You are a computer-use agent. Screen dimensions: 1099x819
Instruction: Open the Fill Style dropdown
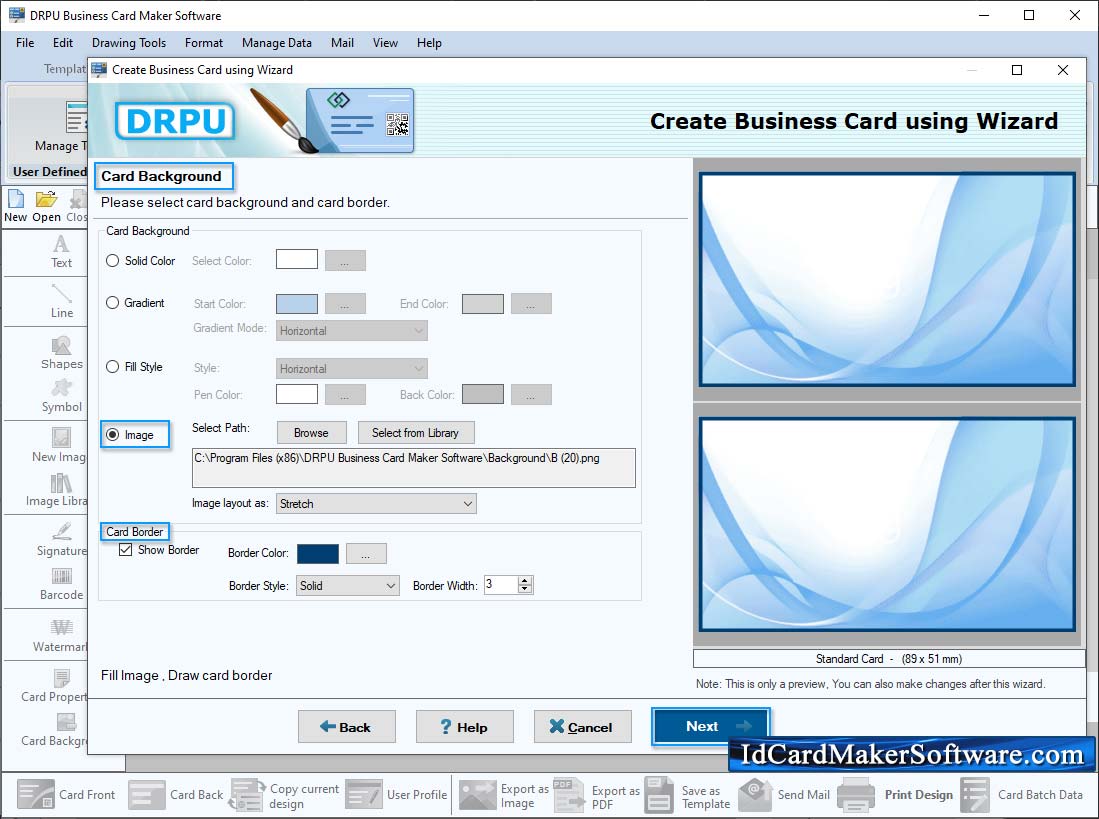(x=352, y=369)
